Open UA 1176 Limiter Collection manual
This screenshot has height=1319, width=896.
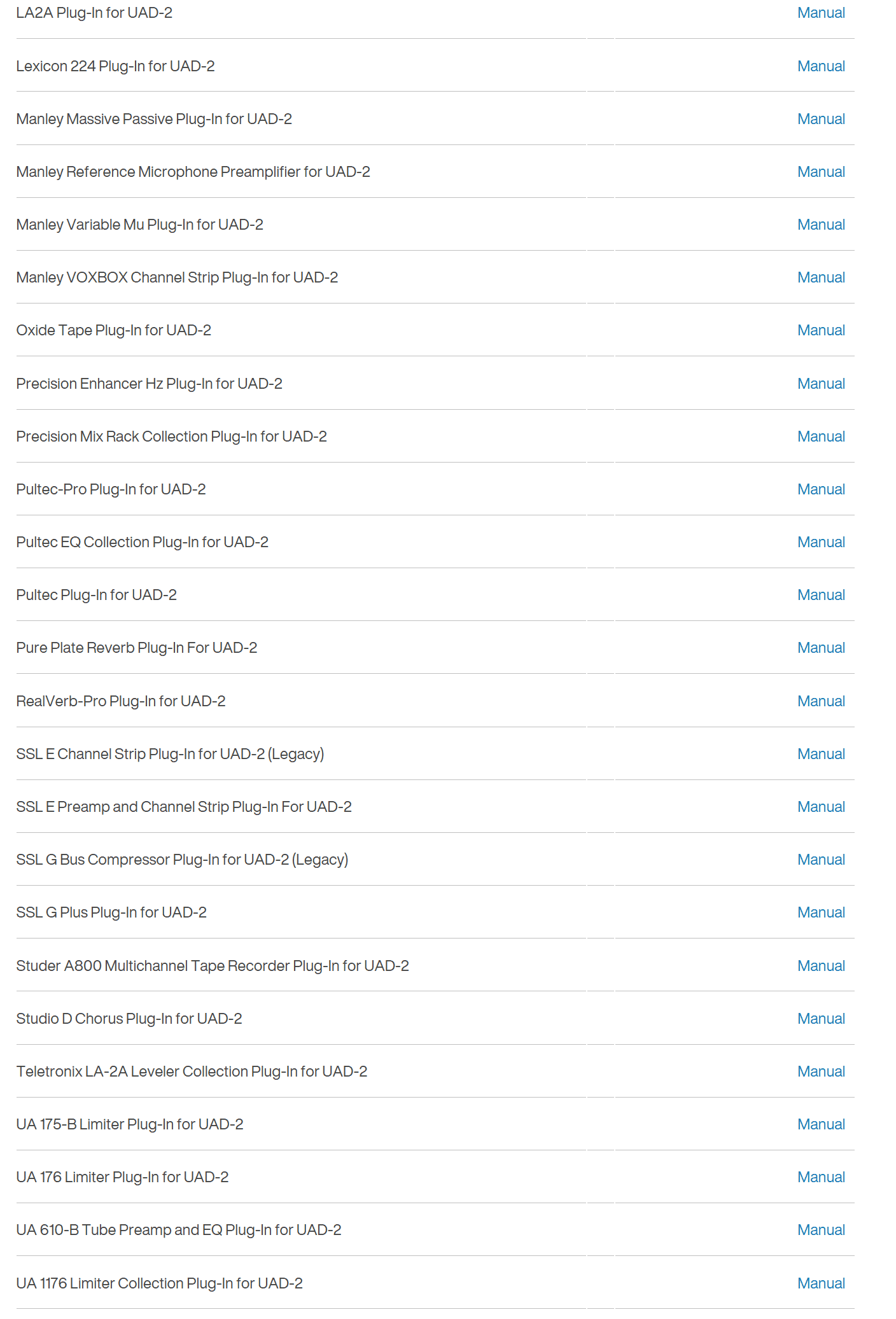tap(821, 1283)
